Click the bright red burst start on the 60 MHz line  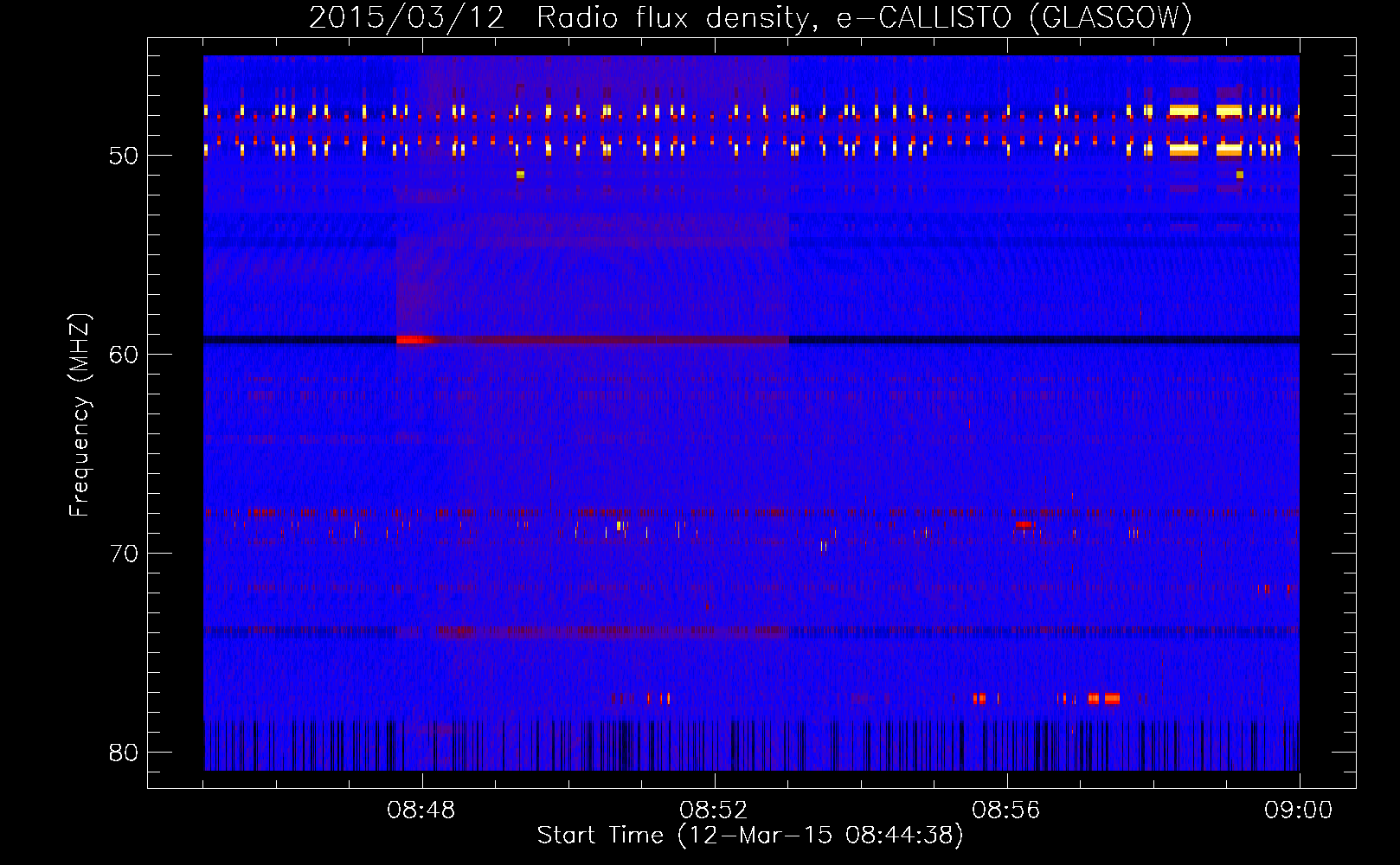[411, 340]
